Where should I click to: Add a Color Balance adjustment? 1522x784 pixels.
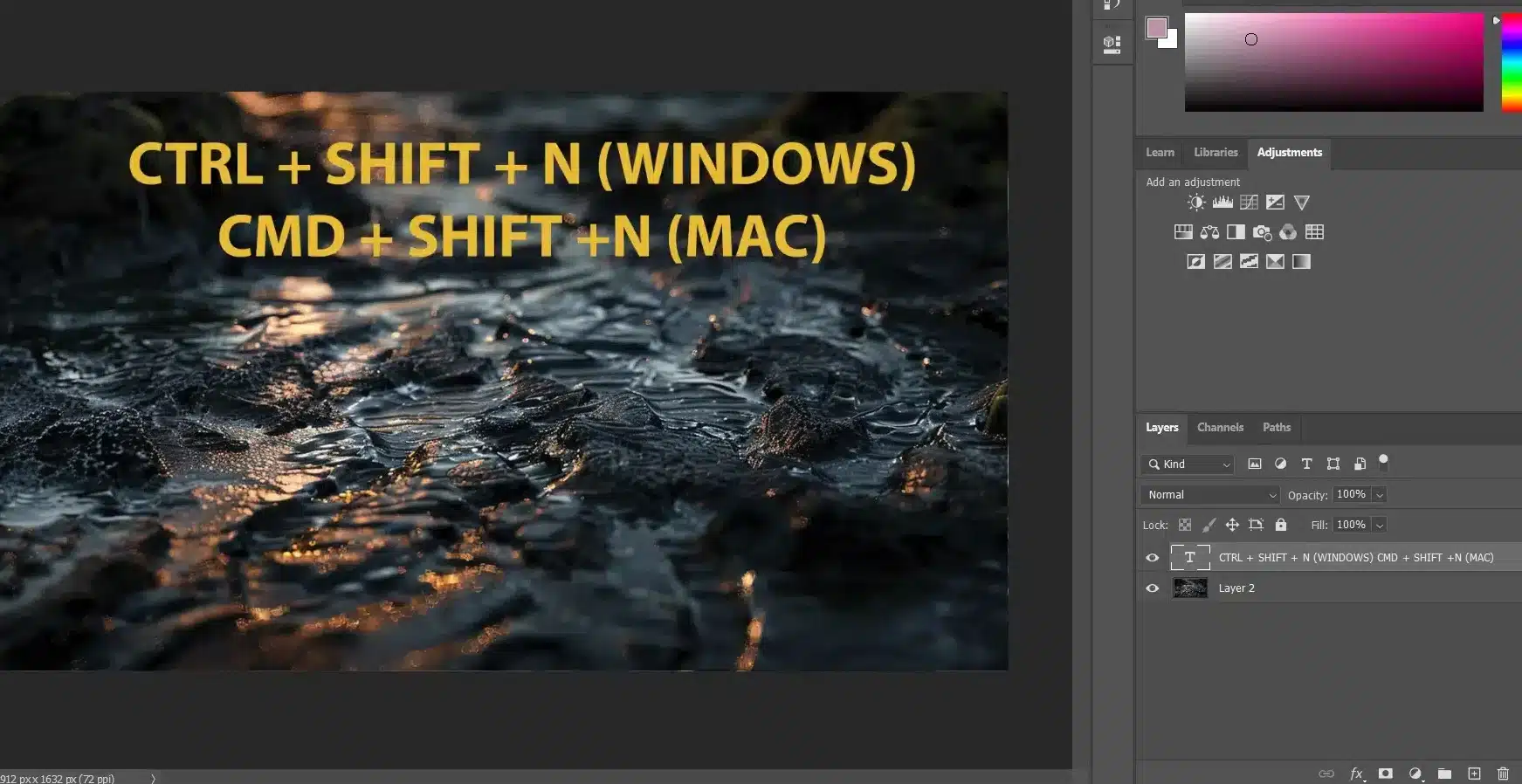1209,232
